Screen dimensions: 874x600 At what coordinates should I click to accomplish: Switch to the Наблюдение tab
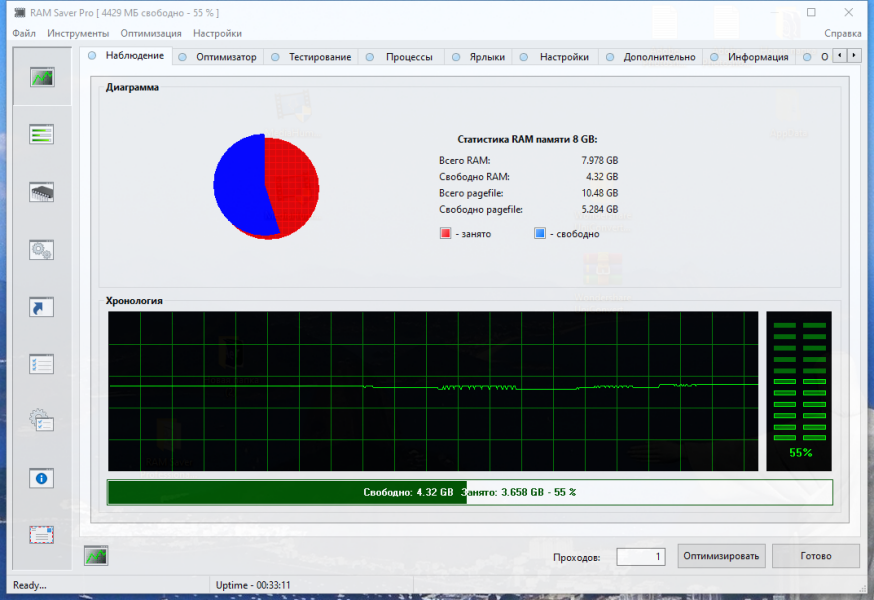point(126,55)
